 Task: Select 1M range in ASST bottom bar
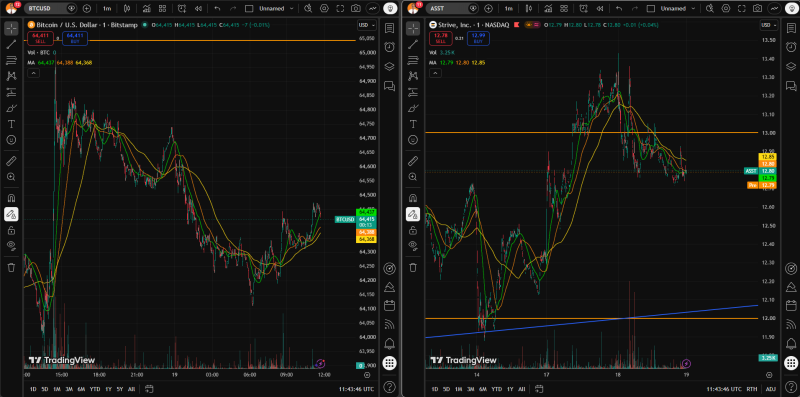pyautogui.click(x=459, y=389)
